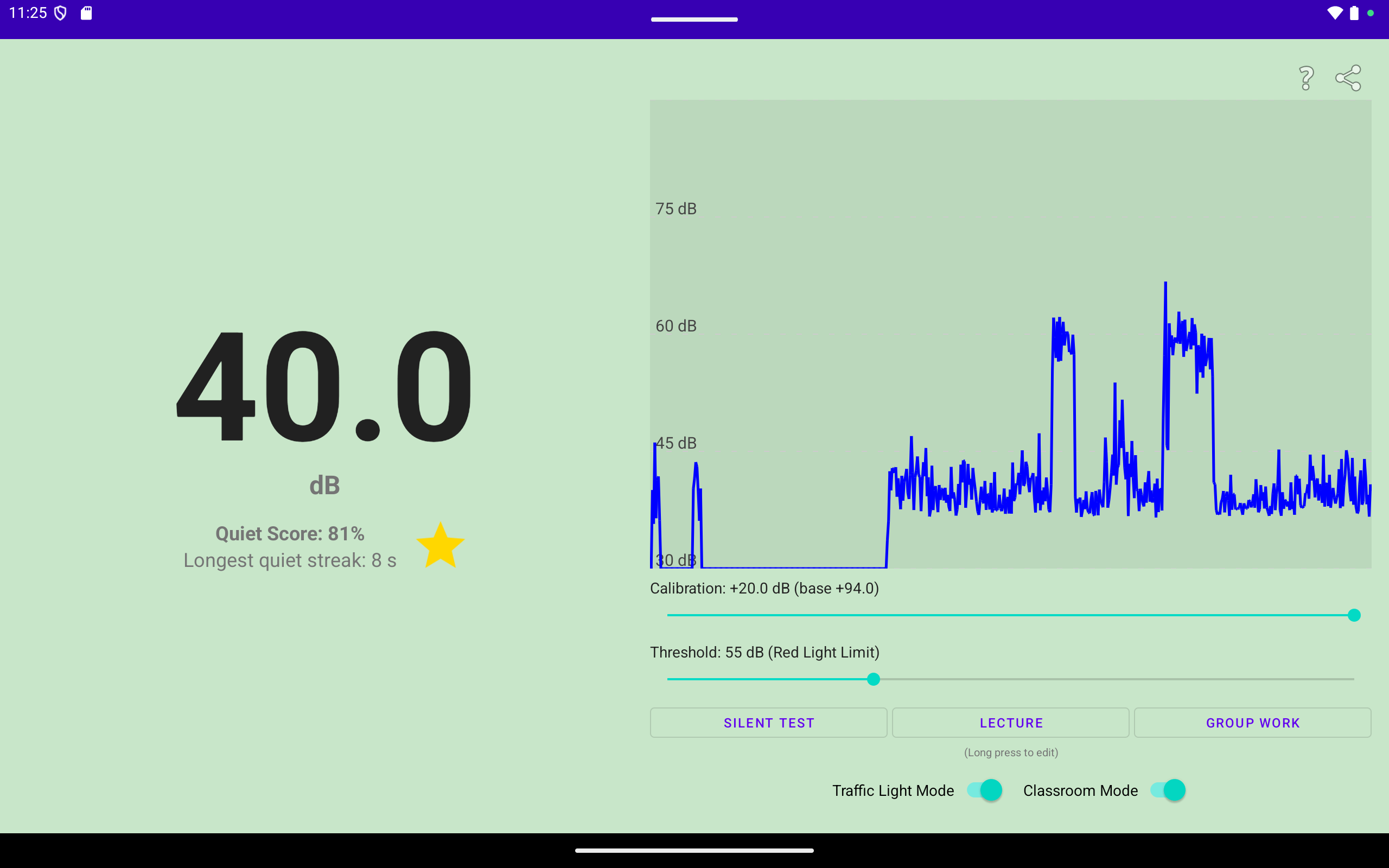Click the Quiet Score: 81% text
This screenshot has width=1389, height=868.
[x=290, y=534]
